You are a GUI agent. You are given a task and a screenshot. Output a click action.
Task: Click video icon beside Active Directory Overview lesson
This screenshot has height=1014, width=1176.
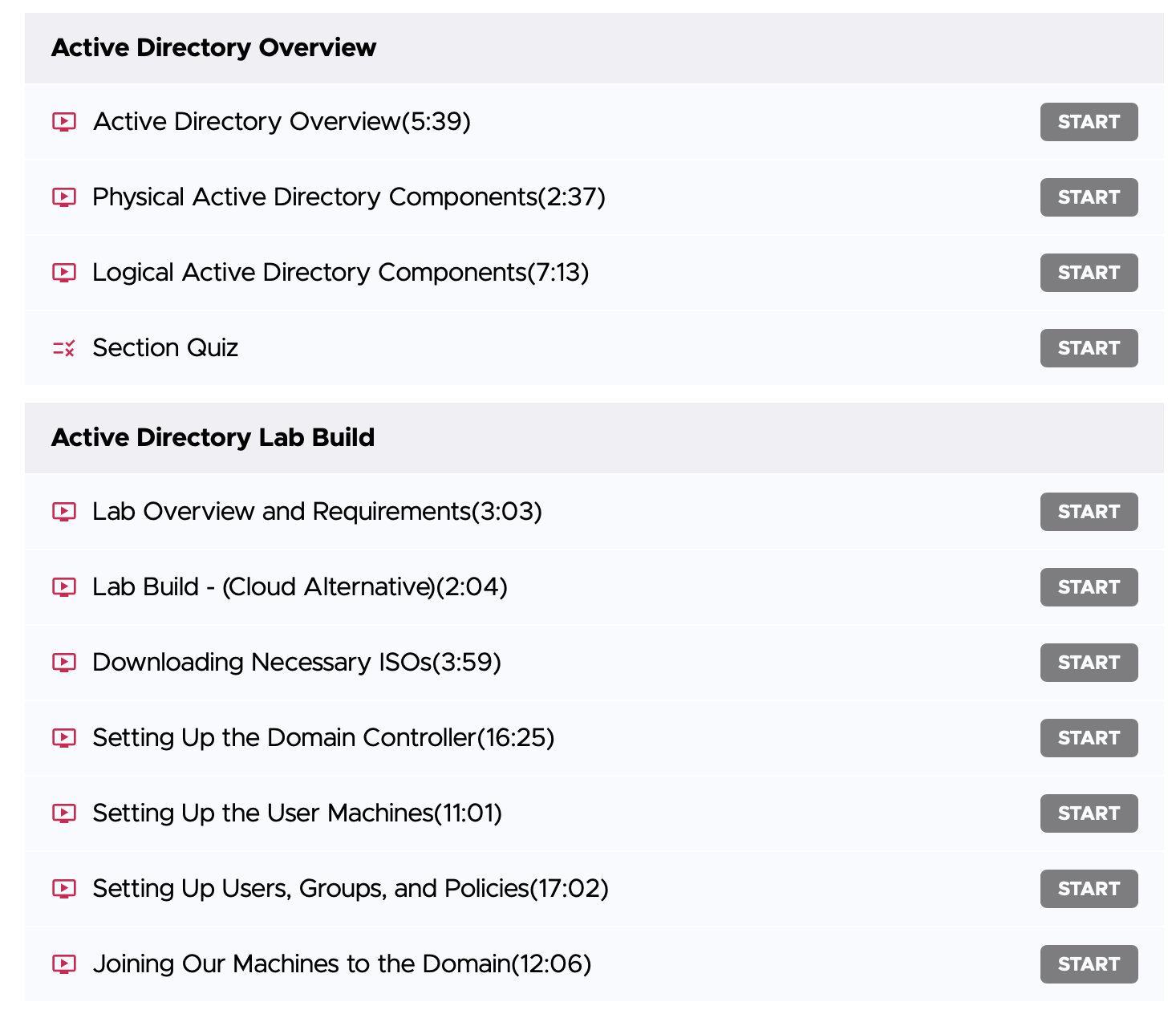click(x=64, y=122)
